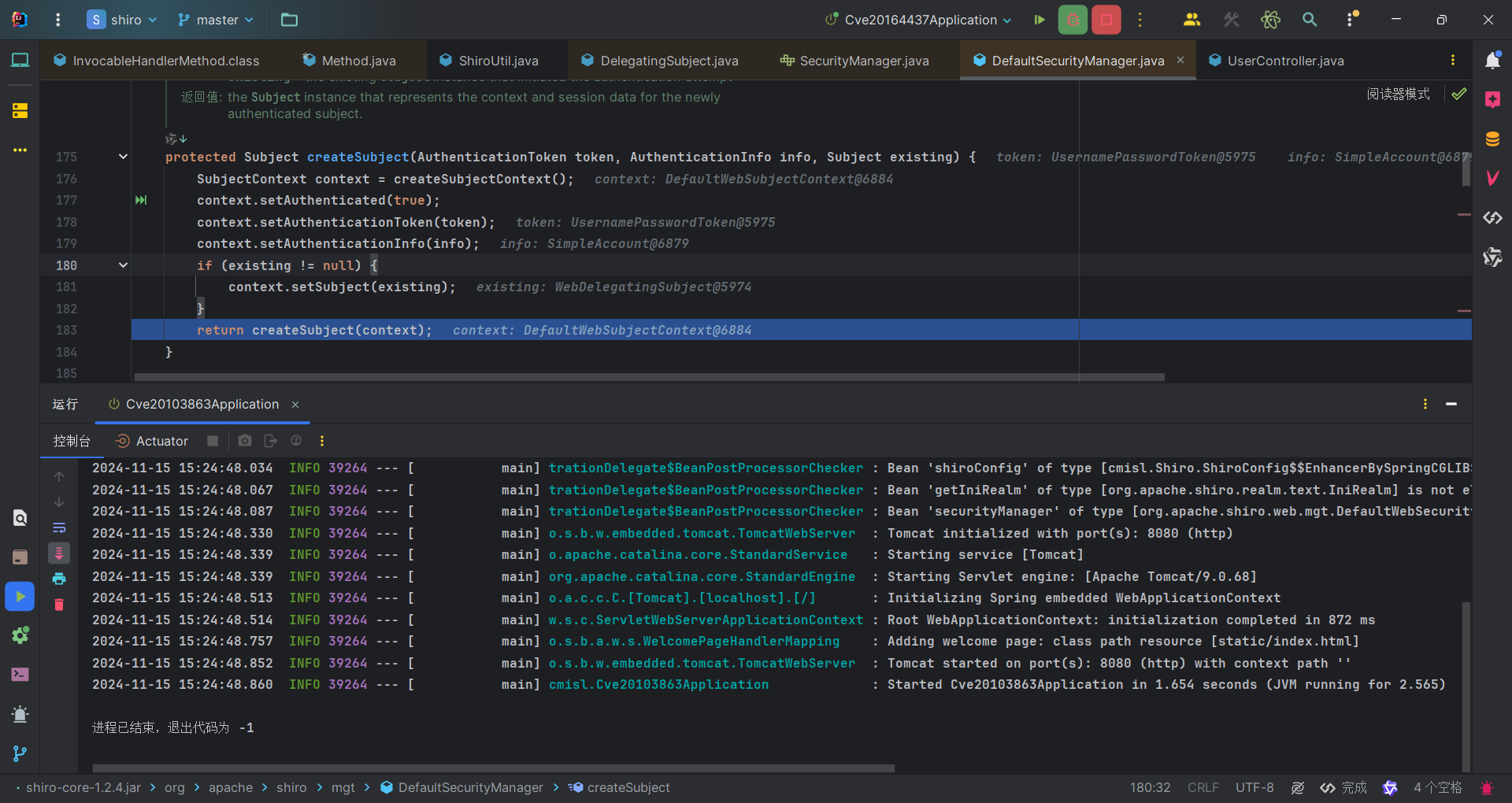Click DefaultSecurityManager breadcrumb
This screenshot has width=1512, height=803.
pos(462,787)
